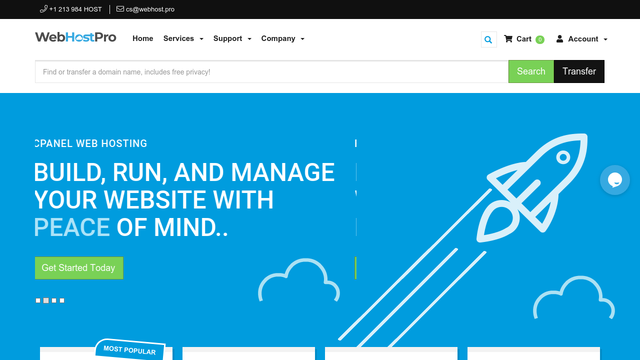The height and width of the screenshot is (360, 640).
Task: Click the email envelope icon
Action: 120,9
